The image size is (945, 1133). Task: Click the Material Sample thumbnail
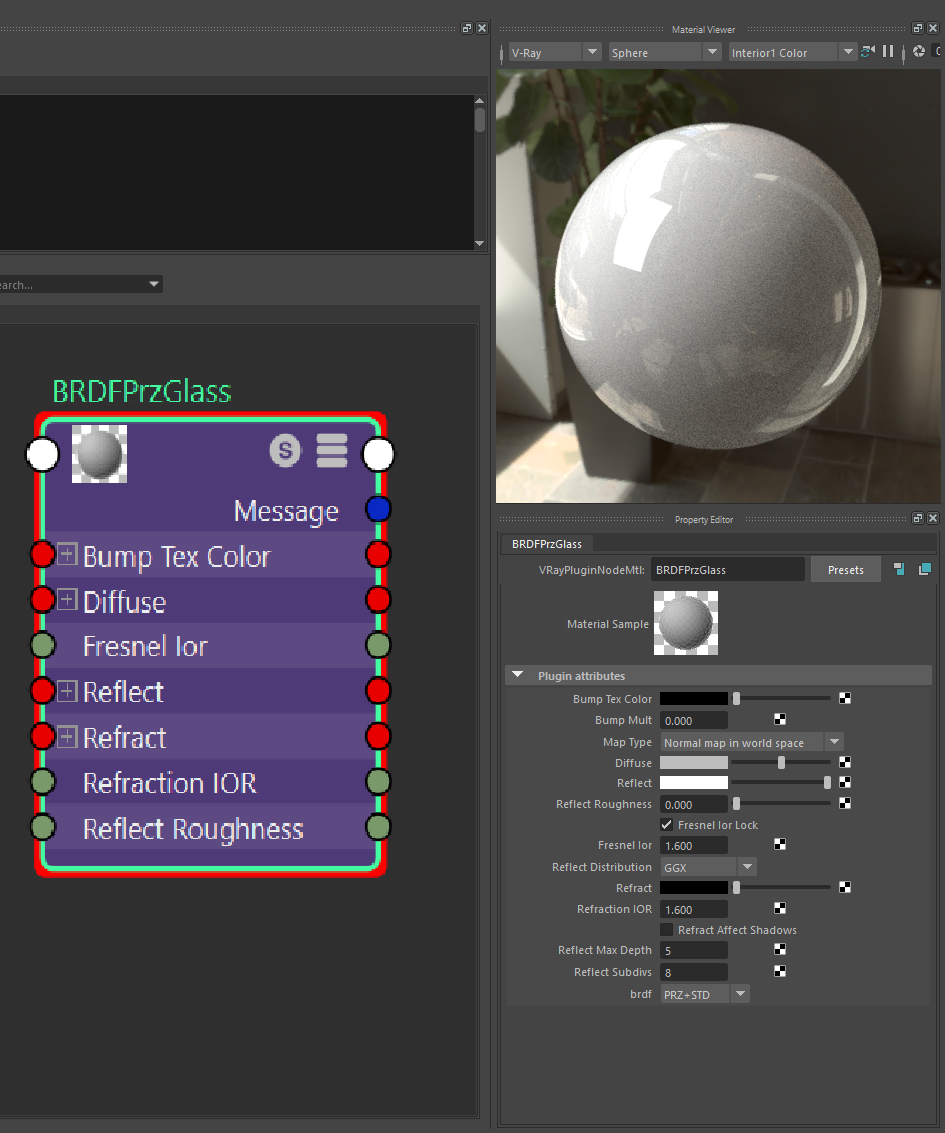[x=686, y=623]
